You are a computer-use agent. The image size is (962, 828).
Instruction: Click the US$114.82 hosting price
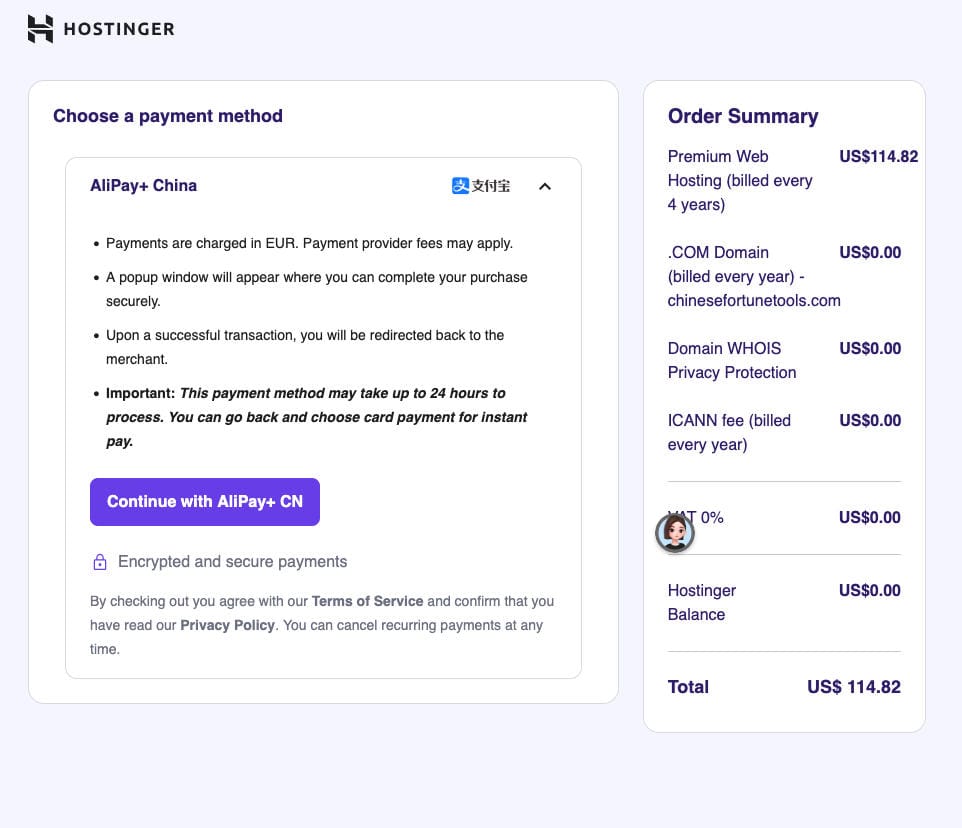(879, 156)
